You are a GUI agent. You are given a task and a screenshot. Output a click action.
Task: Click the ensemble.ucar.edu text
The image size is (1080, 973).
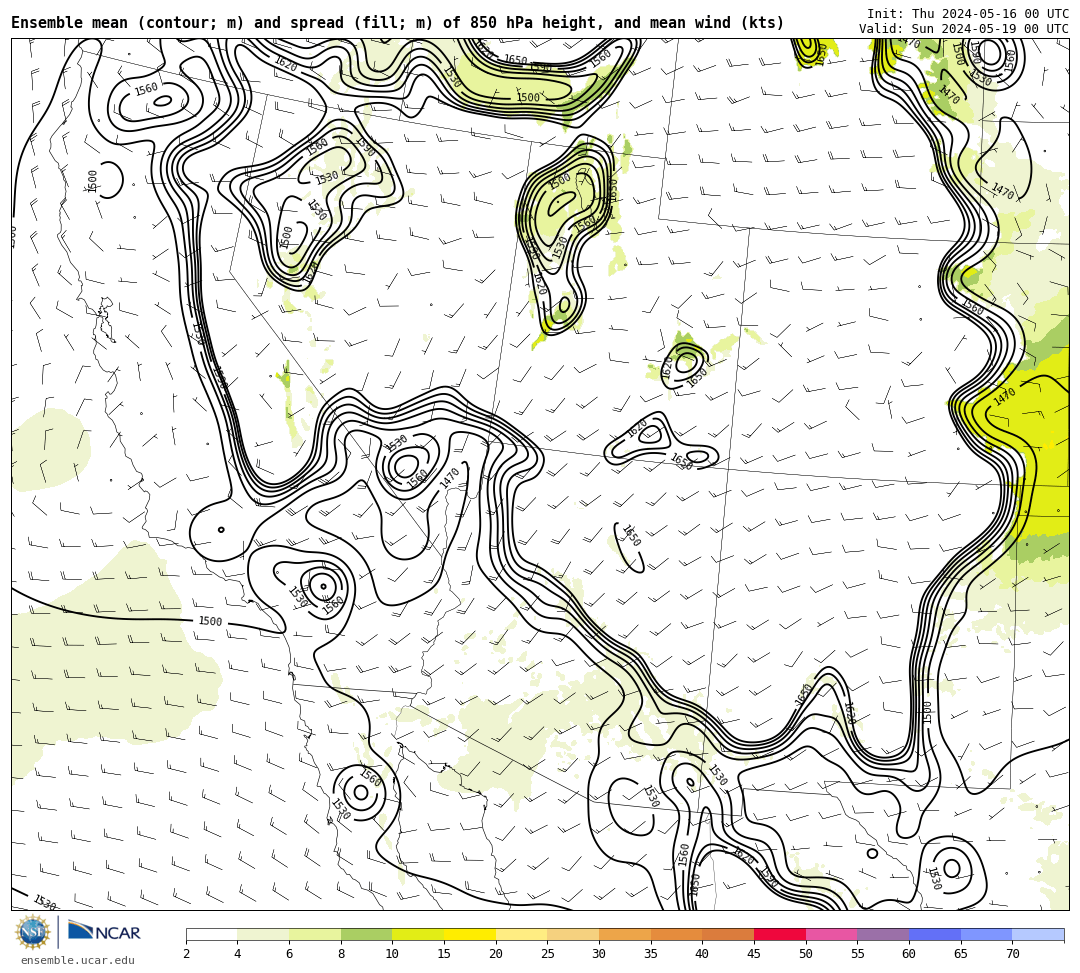[x=78, y=960]
